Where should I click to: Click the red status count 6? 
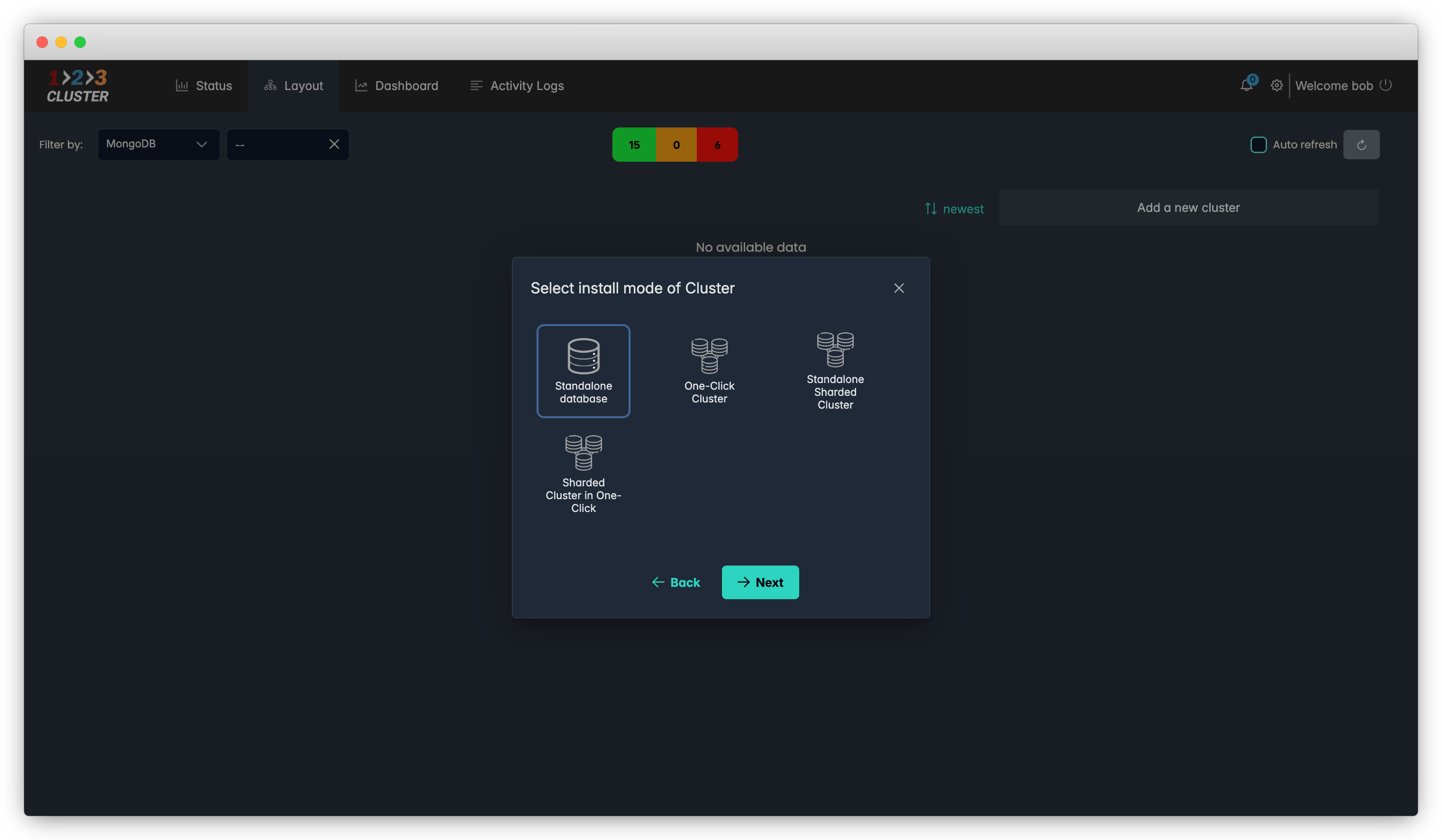point(717,145)
